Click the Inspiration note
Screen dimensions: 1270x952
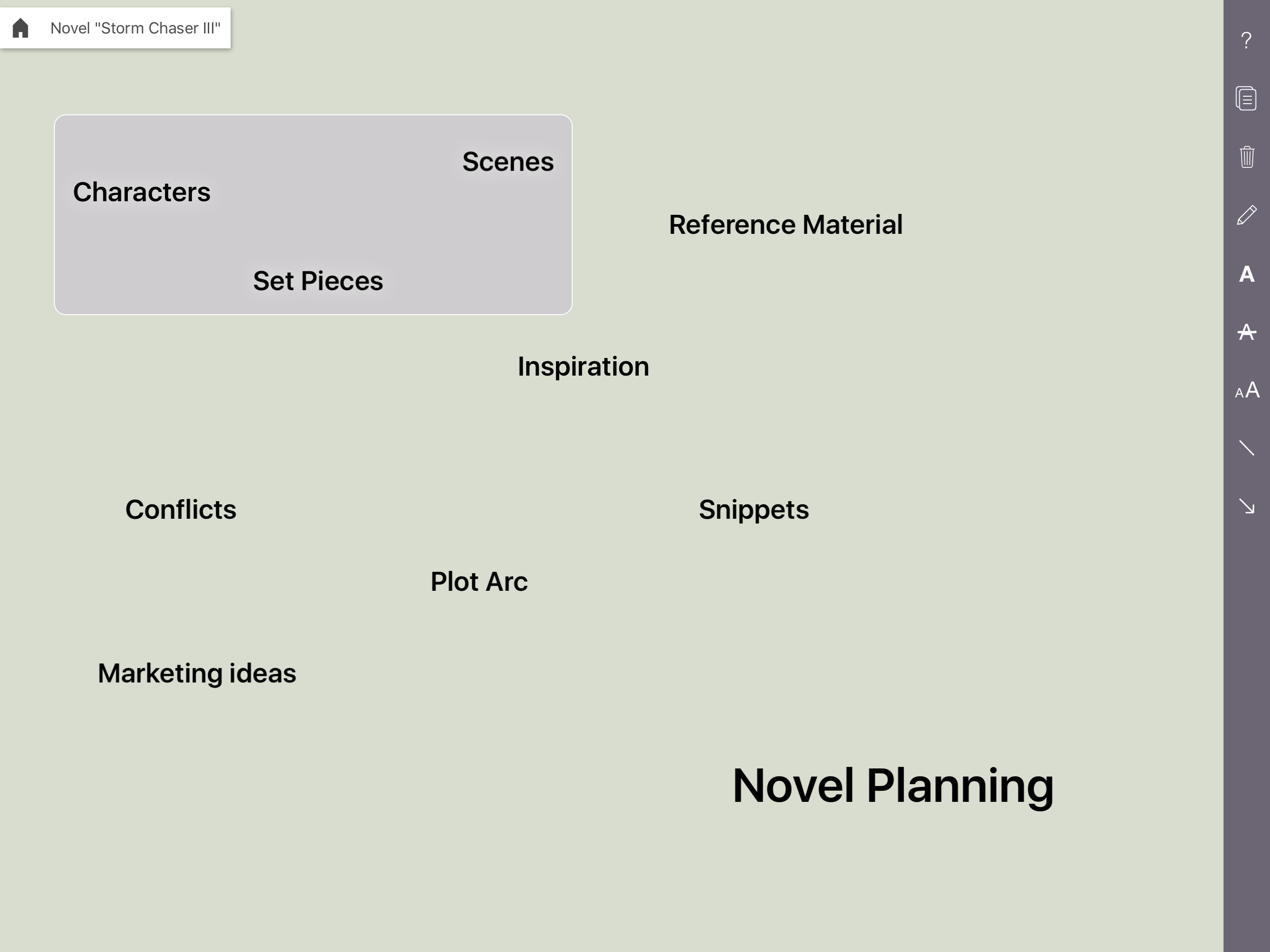[x=583, y=366]
